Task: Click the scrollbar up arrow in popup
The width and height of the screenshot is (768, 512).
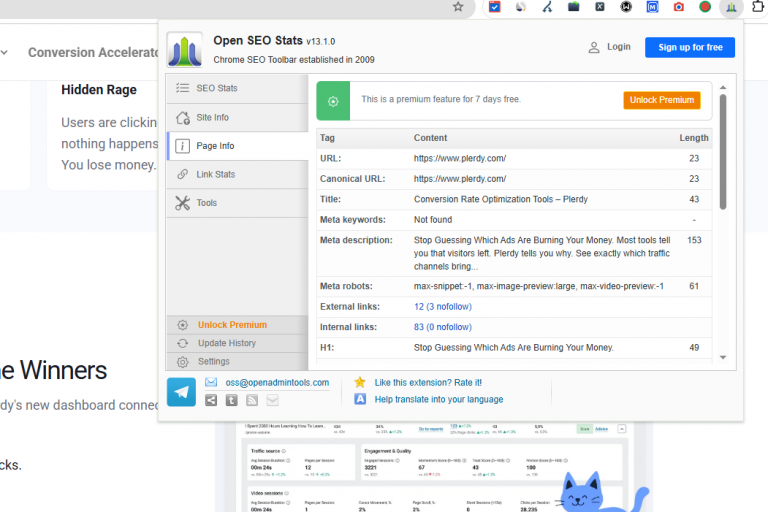Action: (x=723, y=87)
